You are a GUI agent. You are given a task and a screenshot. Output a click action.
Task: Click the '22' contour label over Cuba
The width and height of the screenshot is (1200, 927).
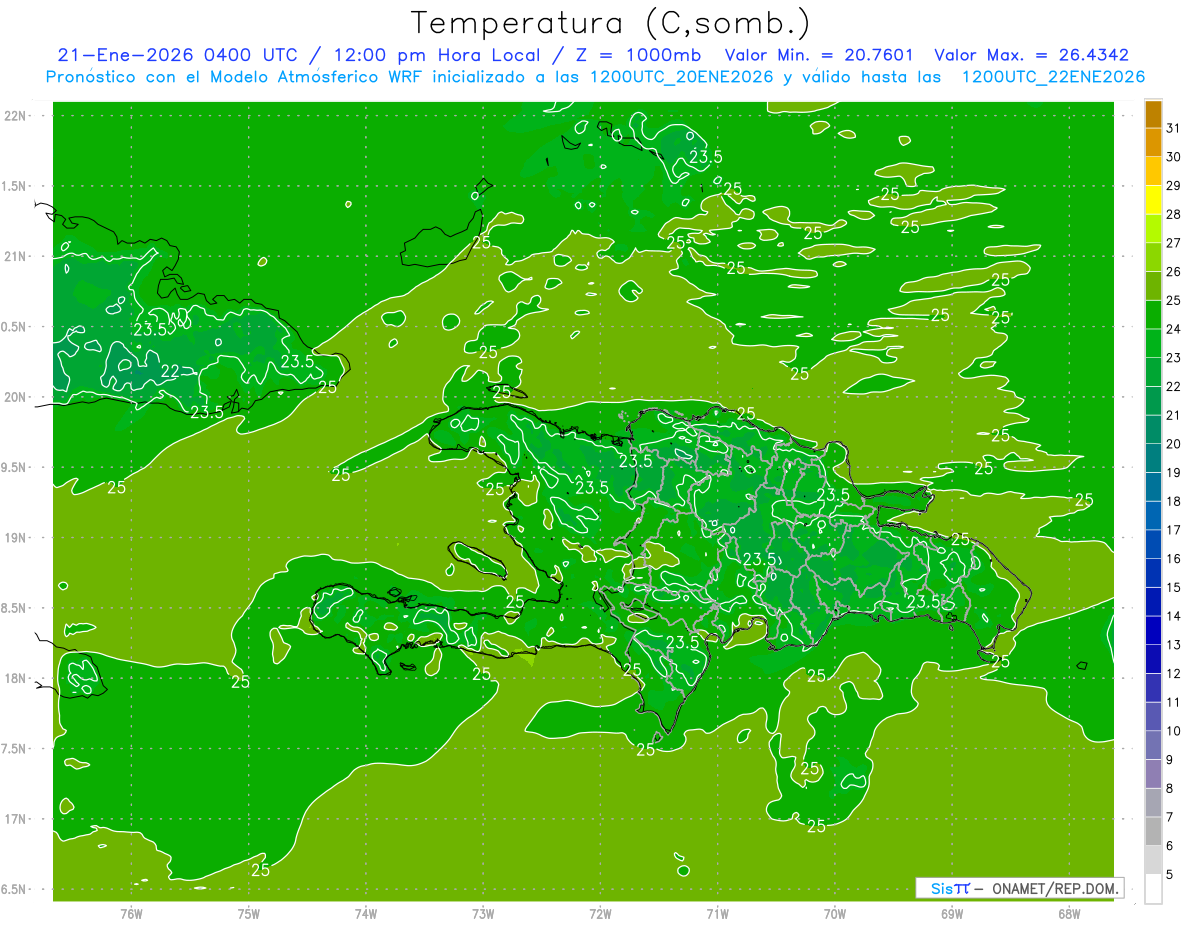coord(170,371)
